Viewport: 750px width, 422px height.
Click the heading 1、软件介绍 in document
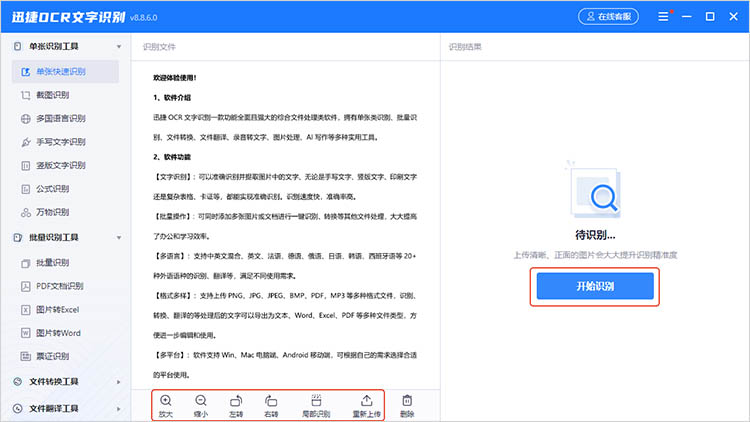click(172, 98)
